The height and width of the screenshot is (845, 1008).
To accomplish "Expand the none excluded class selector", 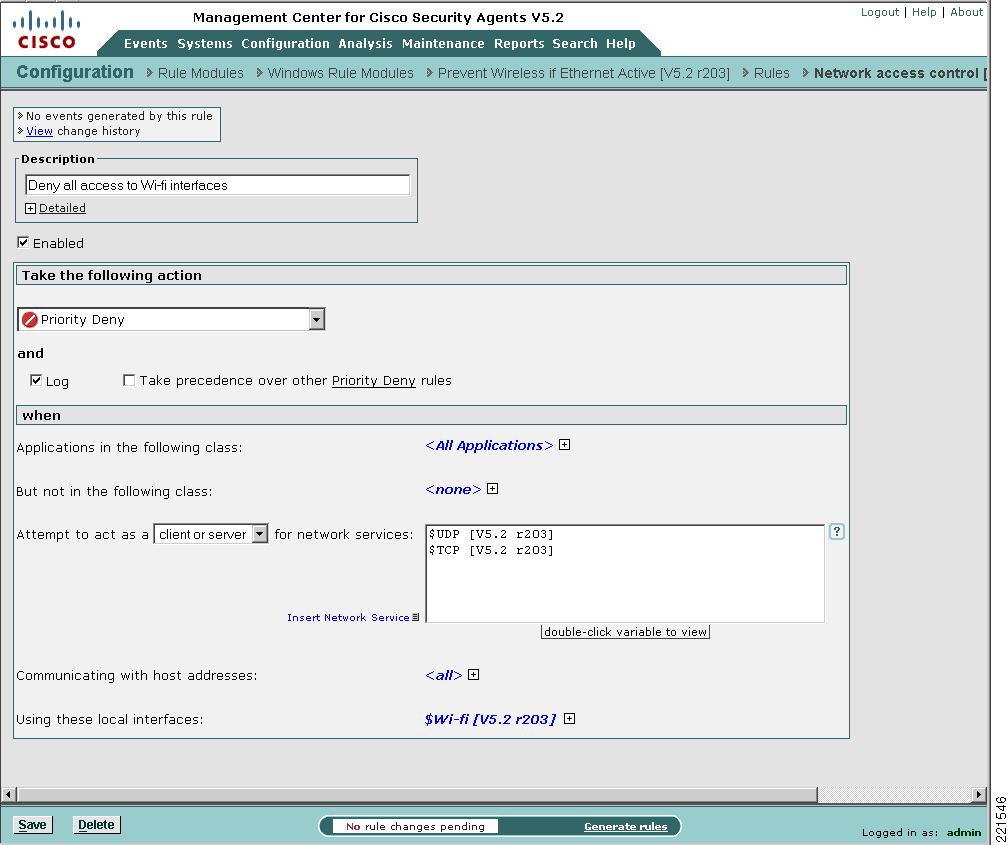I will pyautogui.click(x=492, y=489).
